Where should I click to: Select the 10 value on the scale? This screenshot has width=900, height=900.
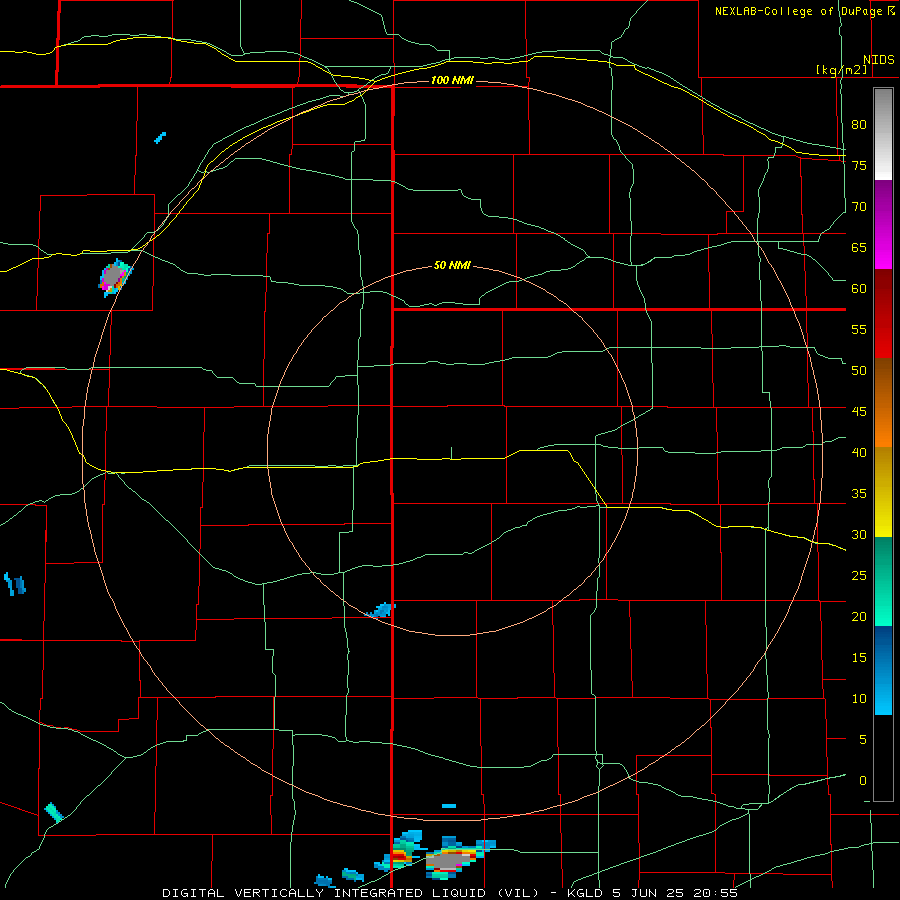click(x=859, y=699)
